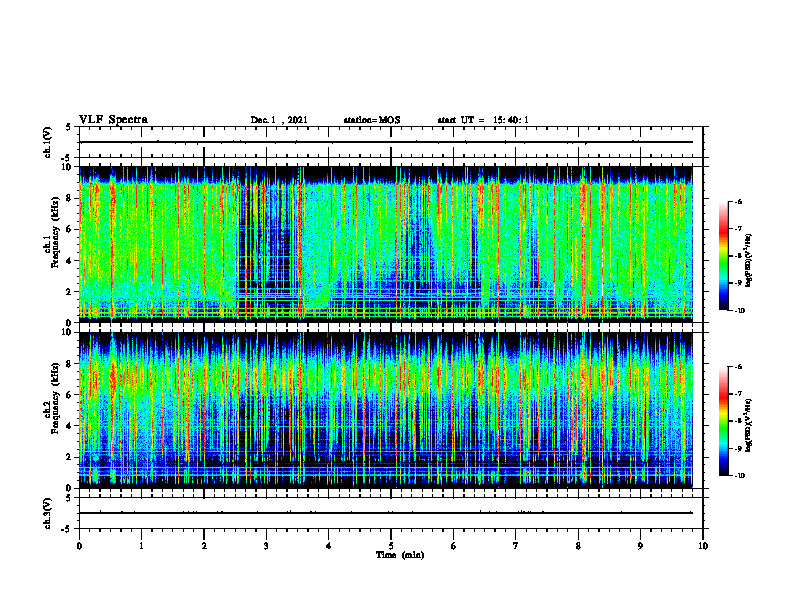Select the ch.2 colorbar "log(PSD)(V²/Hz)" label
Screen dimensions: 792x612
pyautogui.click(x=749, y=425)
